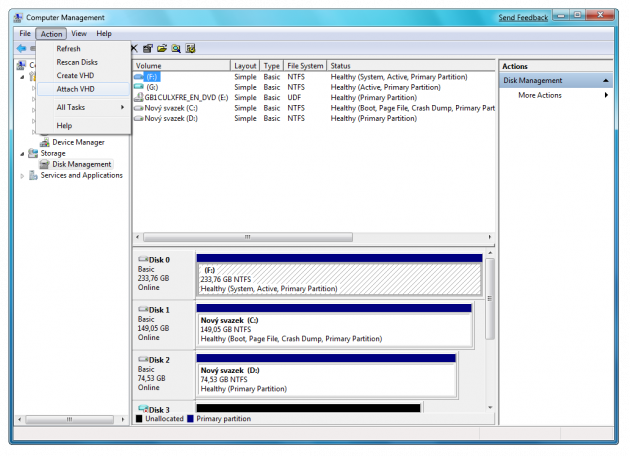
Task: Collapse the Disk Management actions section
Action: point(605,81)
